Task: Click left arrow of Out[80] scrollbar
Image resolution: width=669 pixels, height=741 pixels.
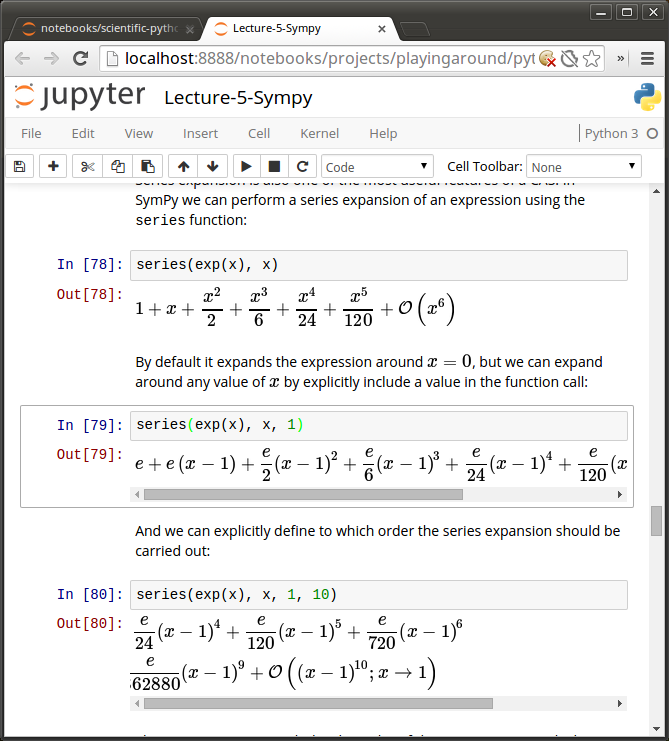Action: [x=137, y=704]
